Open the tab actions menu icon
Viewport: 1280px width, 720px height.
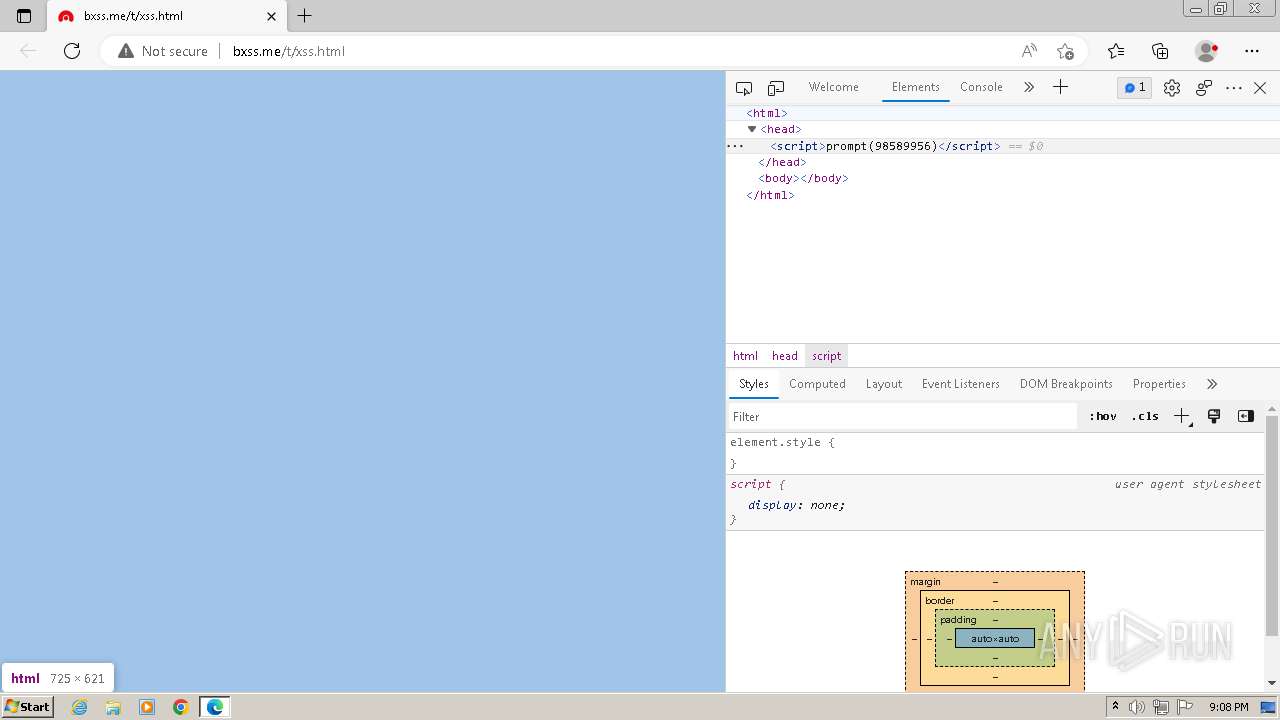pyautogui.click(x=24, y=16)
